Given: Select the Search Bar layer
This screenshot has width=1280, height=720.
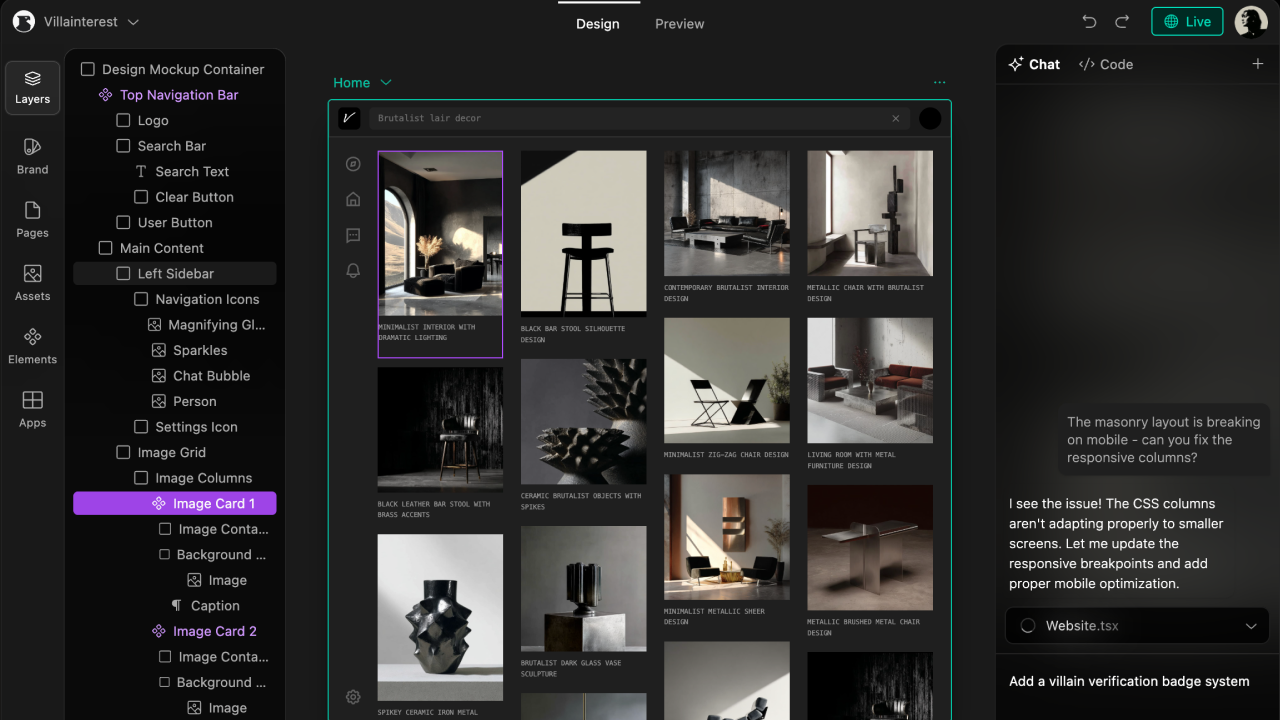Looking at the screenshot, I should pyautogui.click(x=161, y=146).
